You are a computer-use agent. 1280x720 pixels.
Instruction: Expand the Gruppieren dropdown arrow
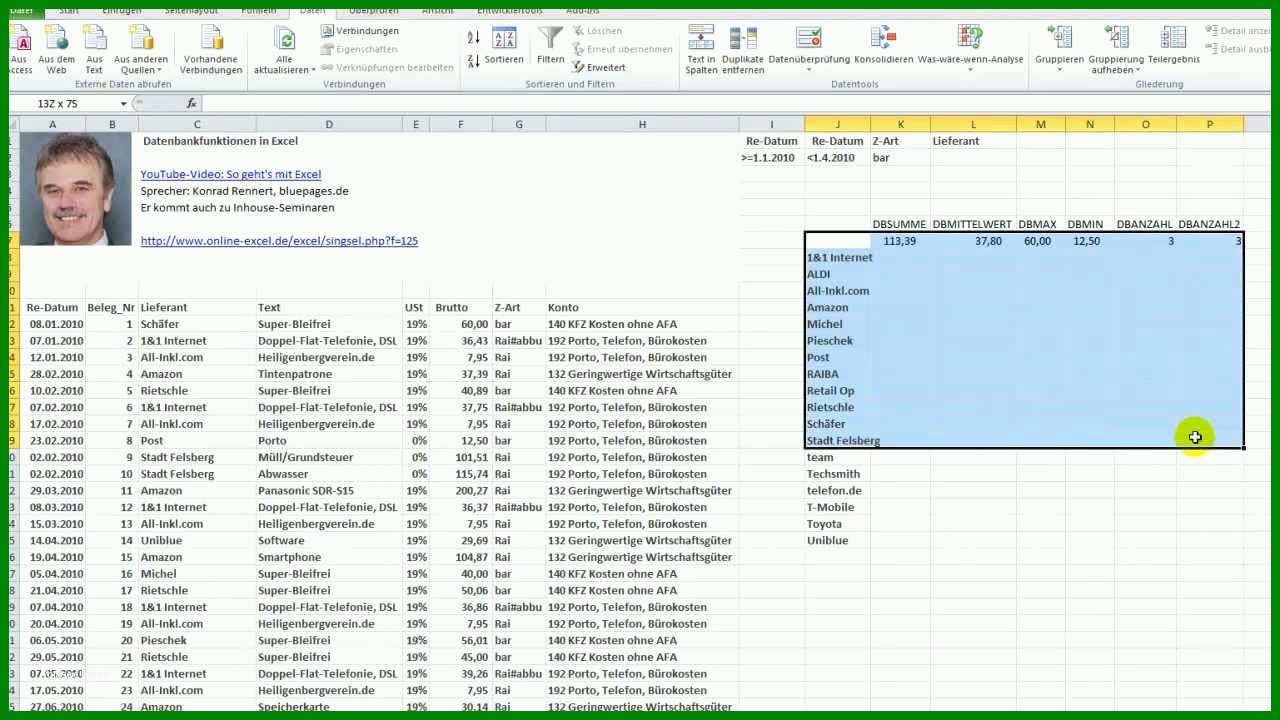1060,71
